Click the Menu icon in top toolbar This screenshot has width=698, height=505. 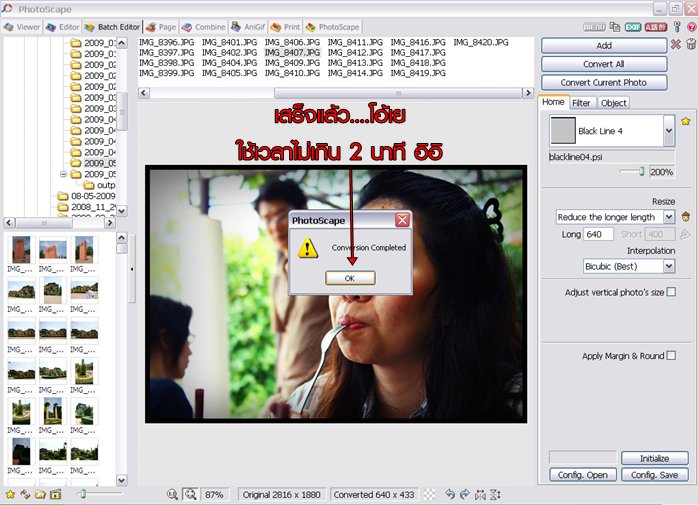pyautogui.click(x=594, y=27)
